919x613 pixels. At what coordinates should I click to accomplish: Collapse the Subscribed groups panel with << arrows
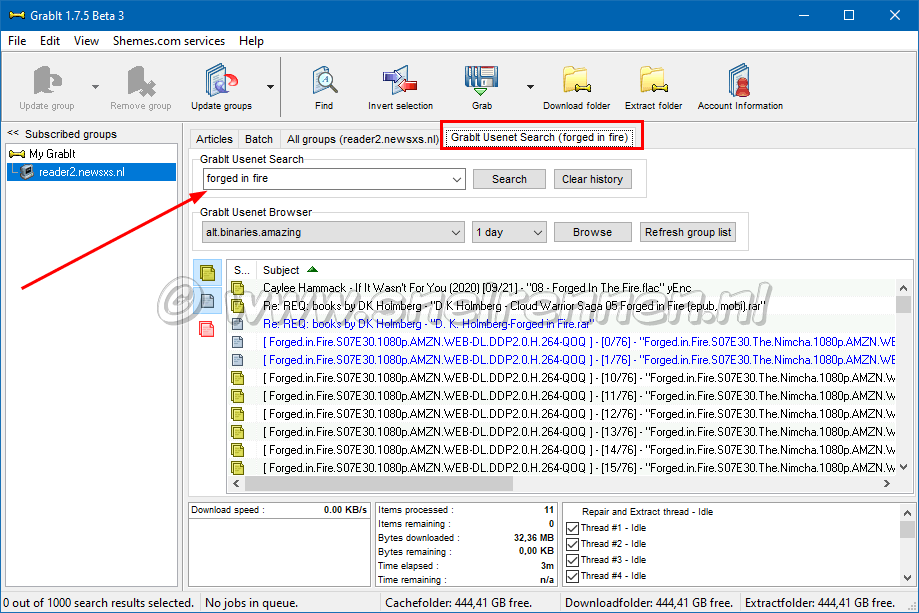(13, 133)
